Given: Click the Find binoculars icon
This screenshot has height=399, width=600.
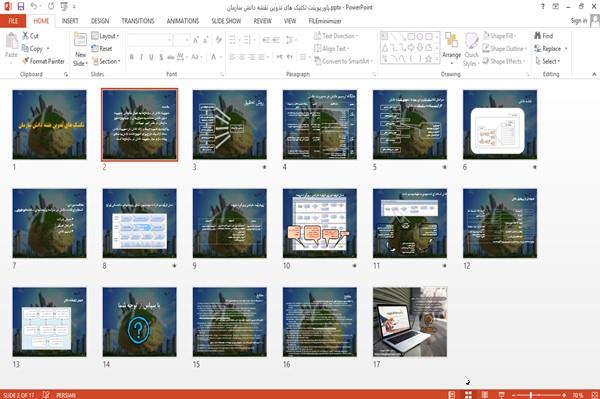Looking at the screenshot, I should pos(538,36).
